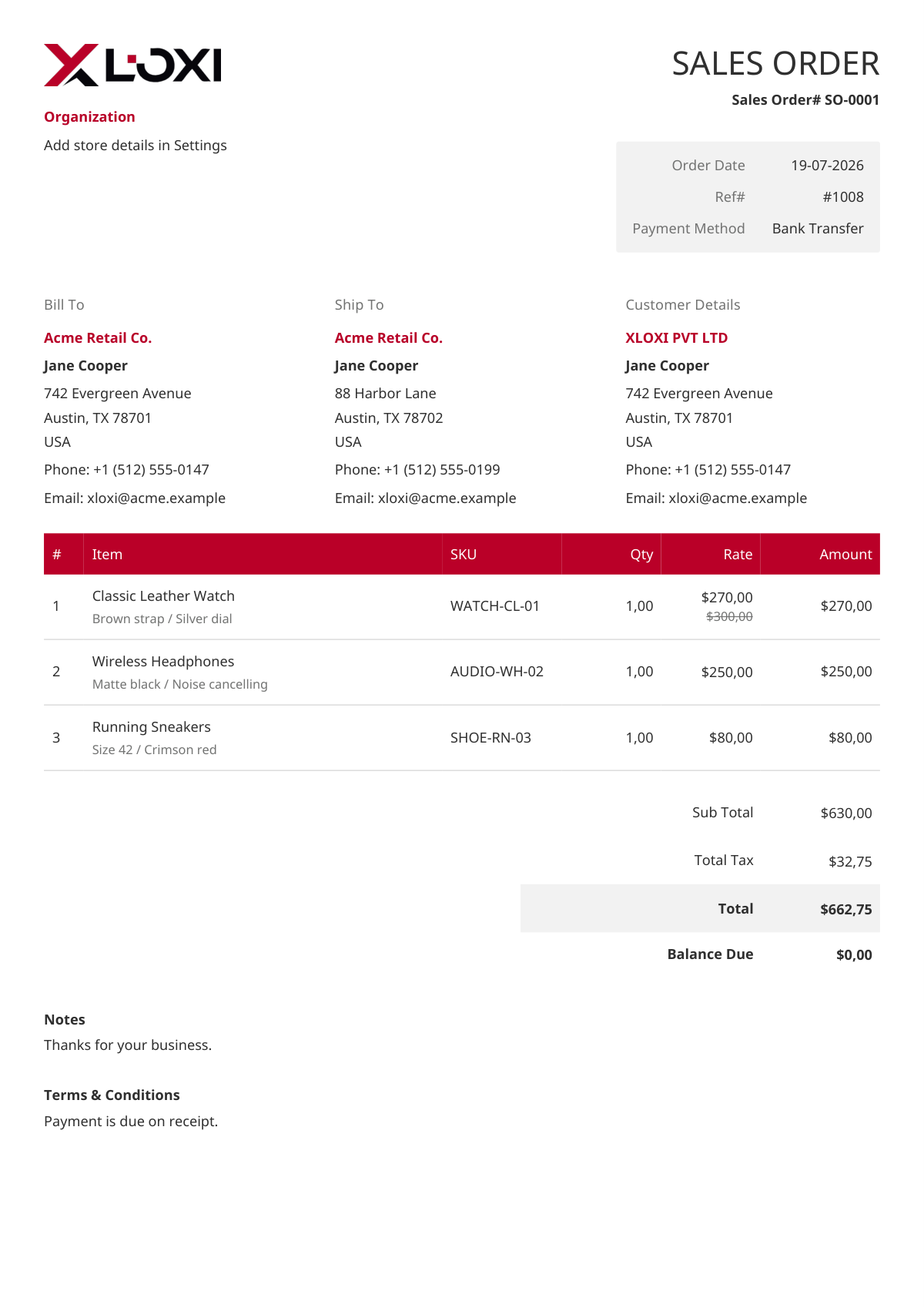Click the Order Date value 19-07-2026
This screenshot has height=1308, width=924.
click(x=827, y=166)
